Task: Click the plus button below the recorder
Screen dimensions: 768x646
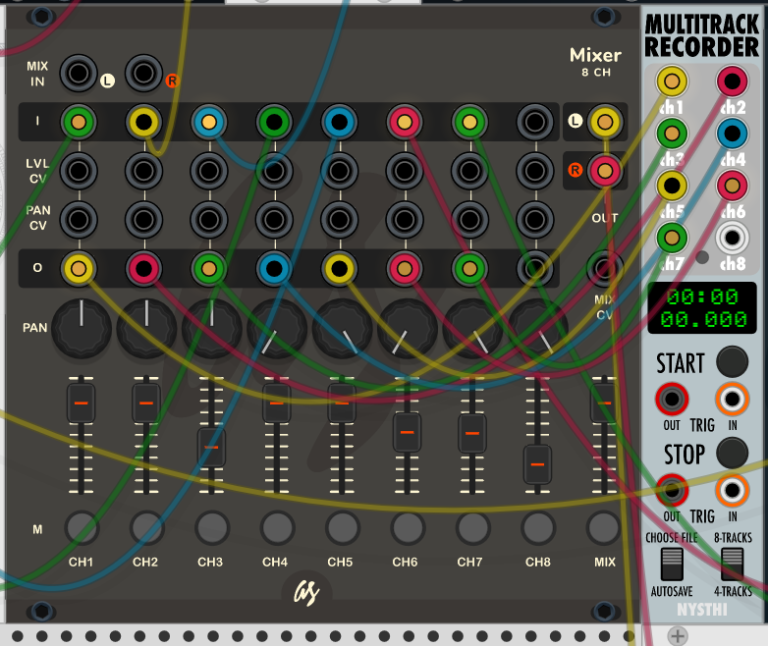Action: [x=677, y=636]
